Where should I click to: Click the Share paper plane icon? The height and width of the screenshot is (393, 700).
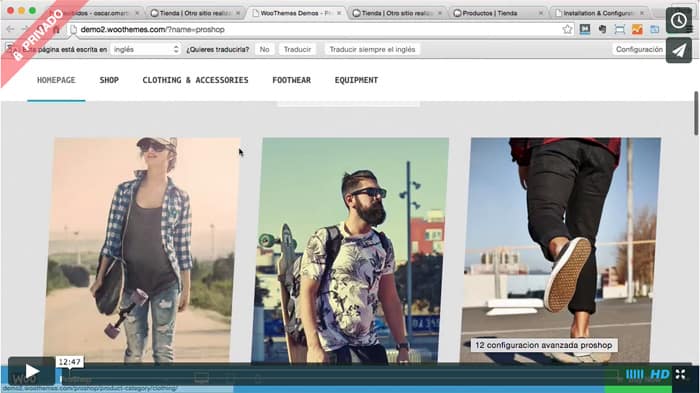(x=679, y=50)
